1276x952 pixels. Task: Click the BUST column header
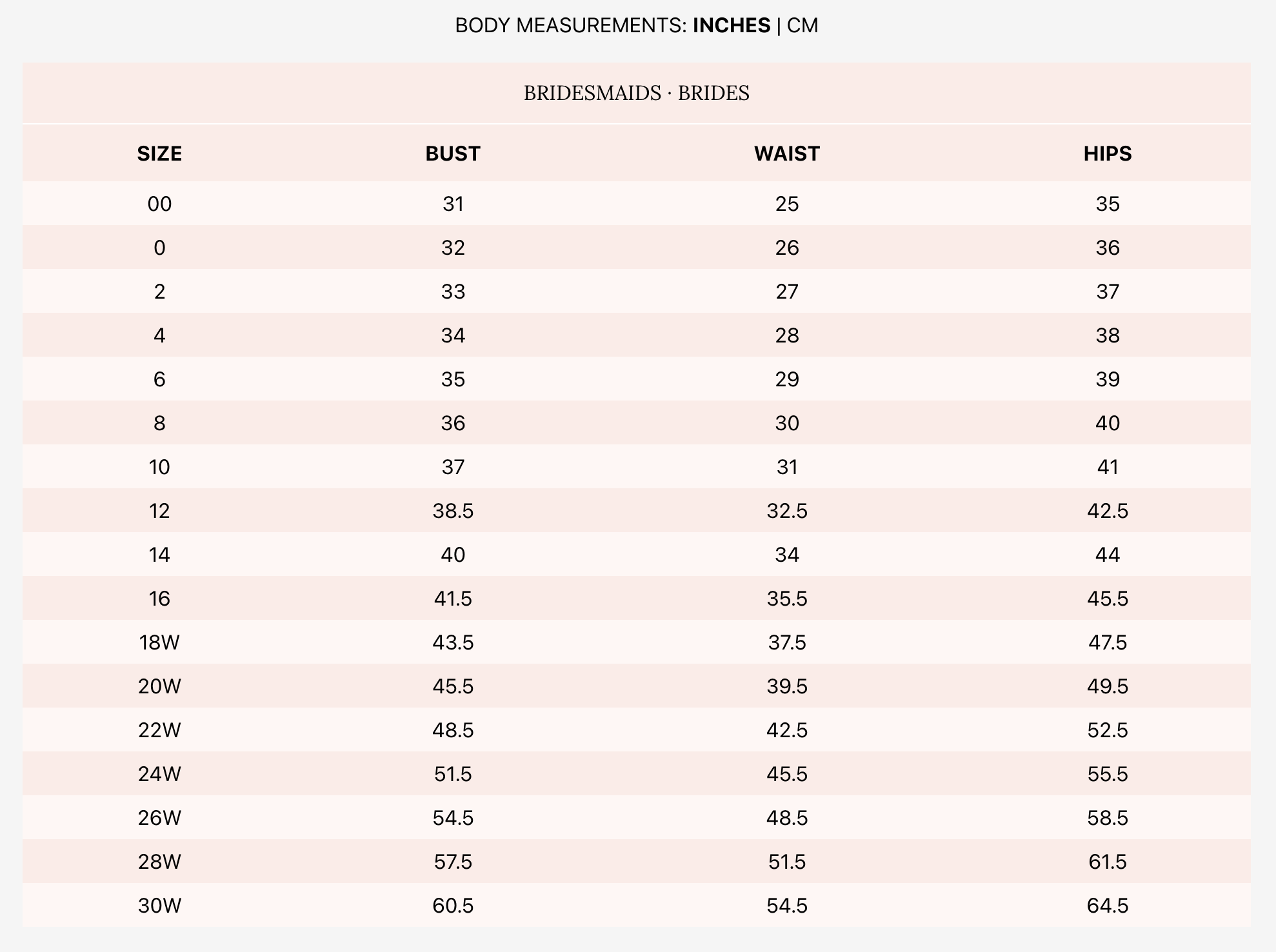(453, 154)
